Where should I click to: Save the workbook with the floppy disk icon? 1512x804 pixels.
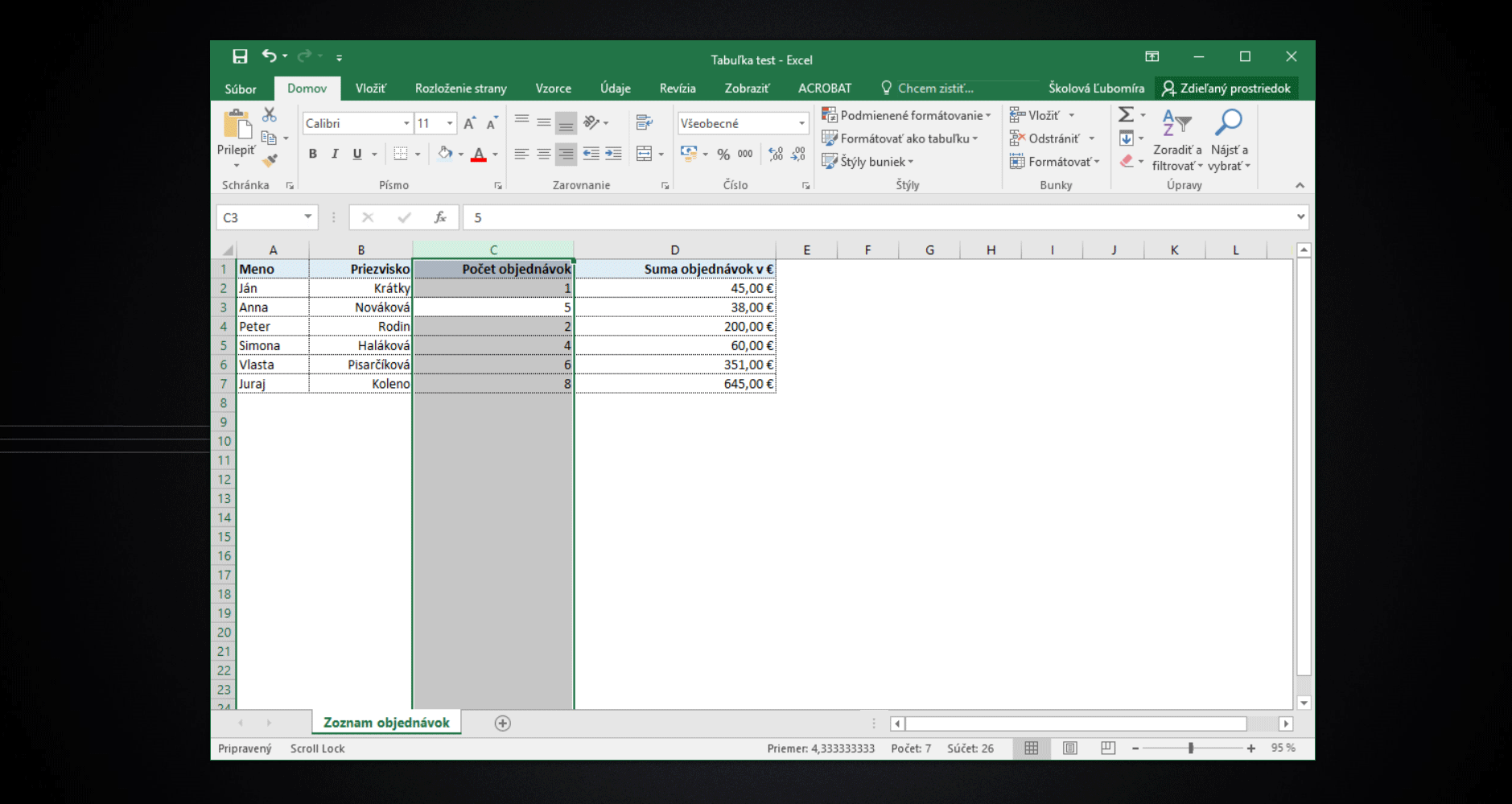(x=240, y=56)
